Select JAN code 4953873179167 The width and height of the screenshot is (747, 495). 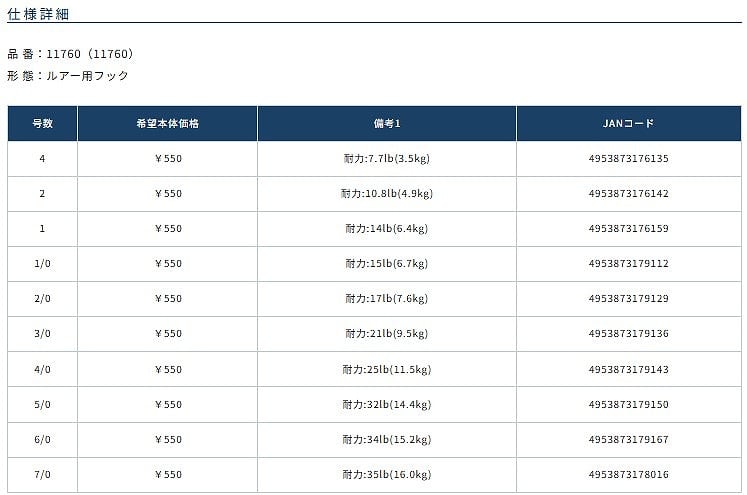[629, 439]
